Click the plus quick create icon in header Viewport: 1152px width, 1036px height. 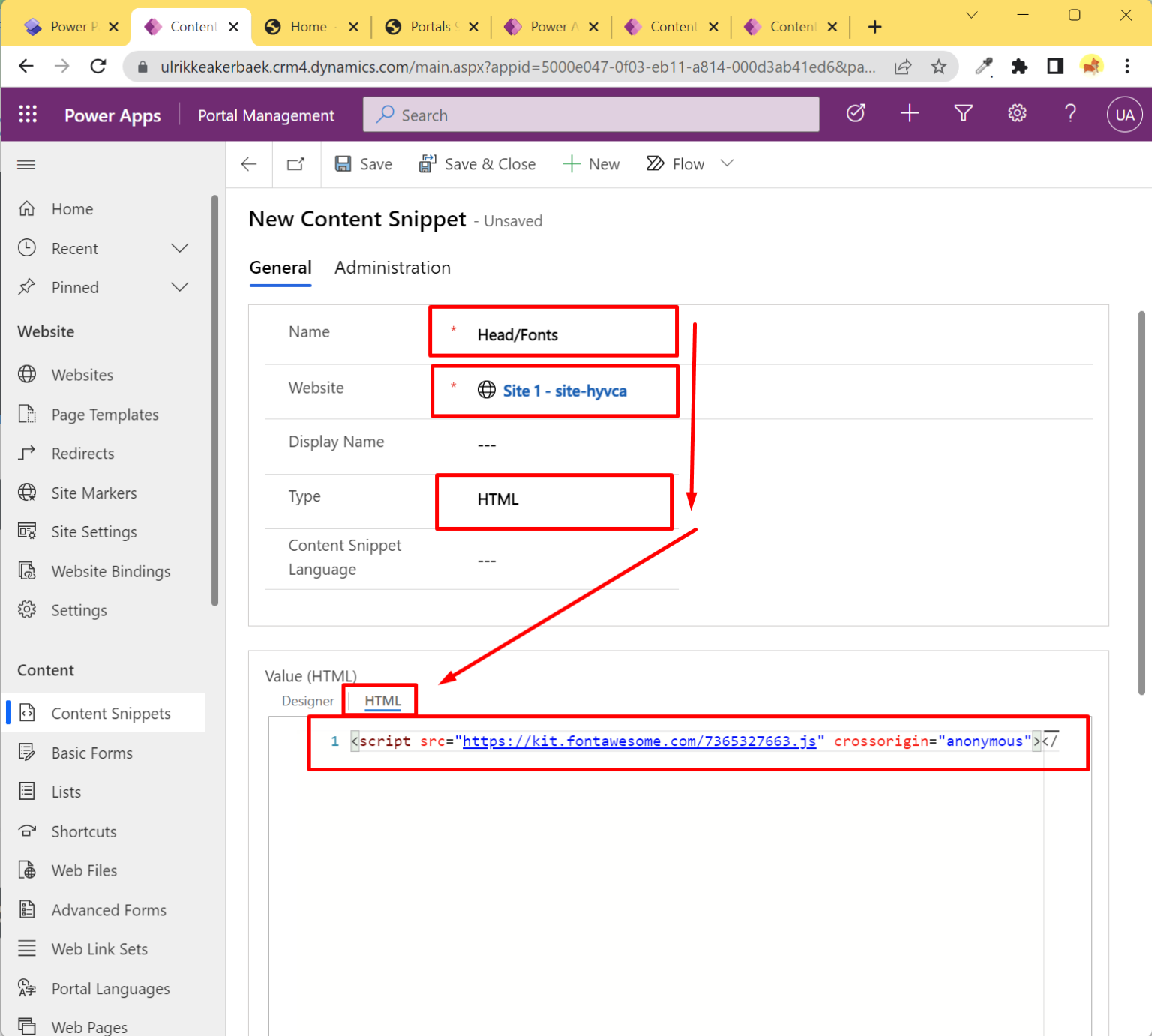[x=910, y=113]
